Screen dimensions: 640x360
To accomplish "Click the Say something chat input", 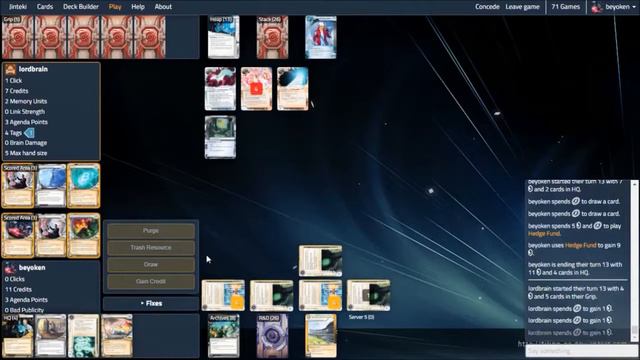I will pyautogui.click(x=582, y=351).
